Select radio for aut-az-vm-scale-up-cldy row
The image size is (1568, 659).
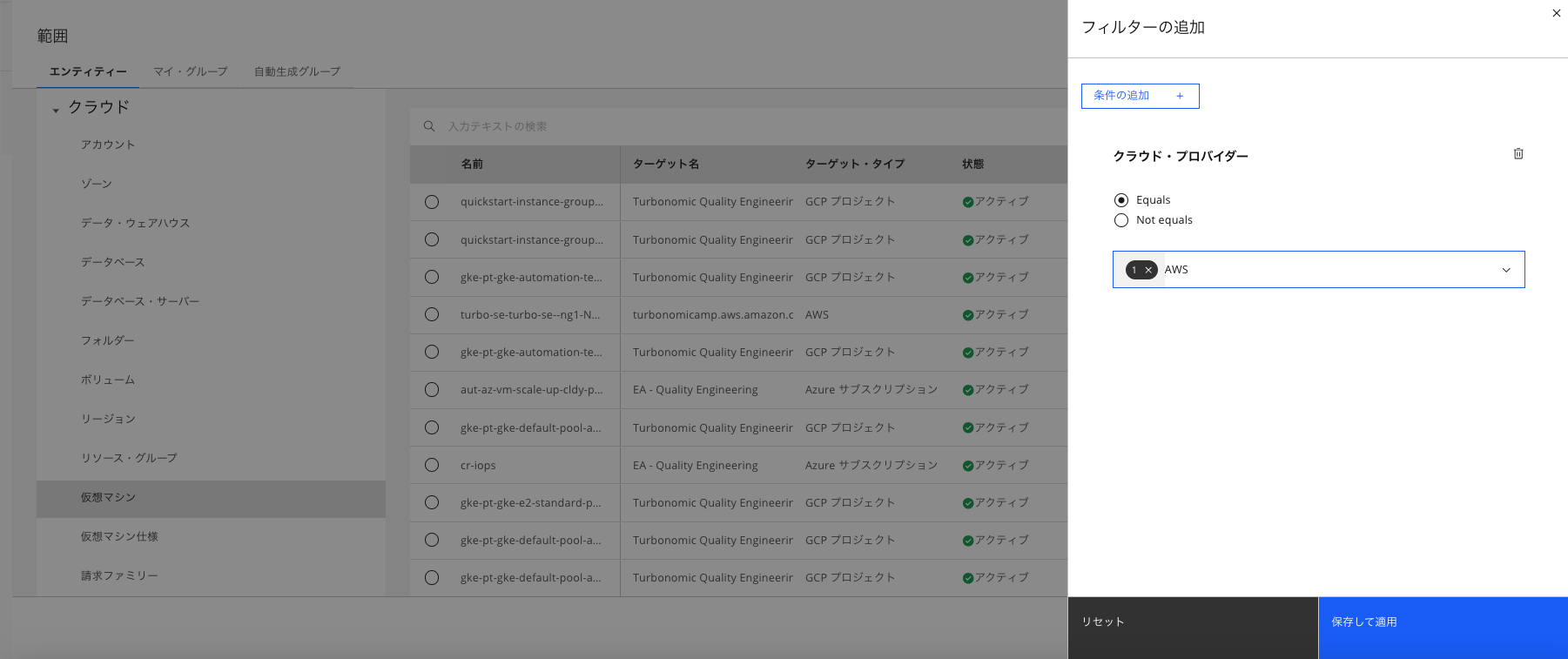[432, 390]
